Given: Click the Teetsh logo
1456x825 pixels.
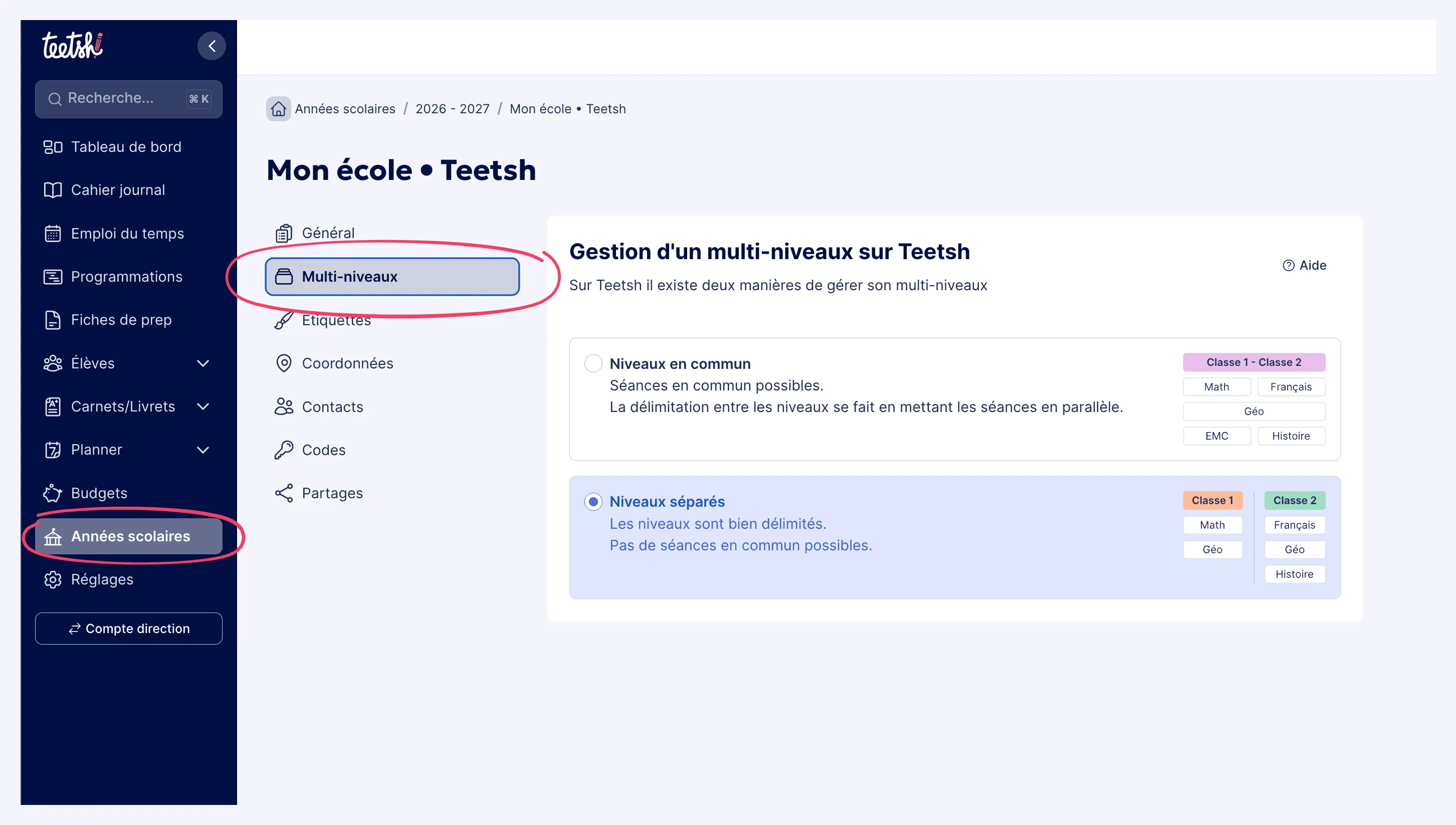Looking at the screenshot, I should pos(73,45).
